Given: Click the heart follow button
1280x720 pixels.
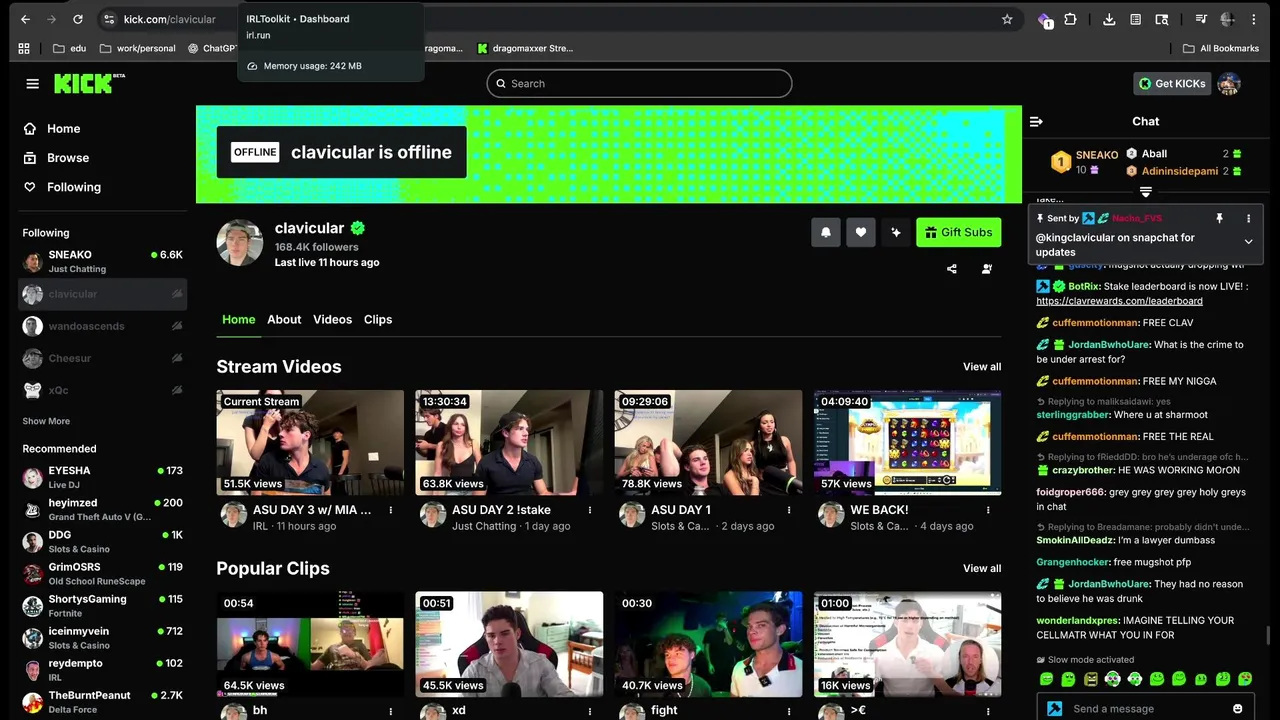Looking at the screenshot, I should click(861, 232).
